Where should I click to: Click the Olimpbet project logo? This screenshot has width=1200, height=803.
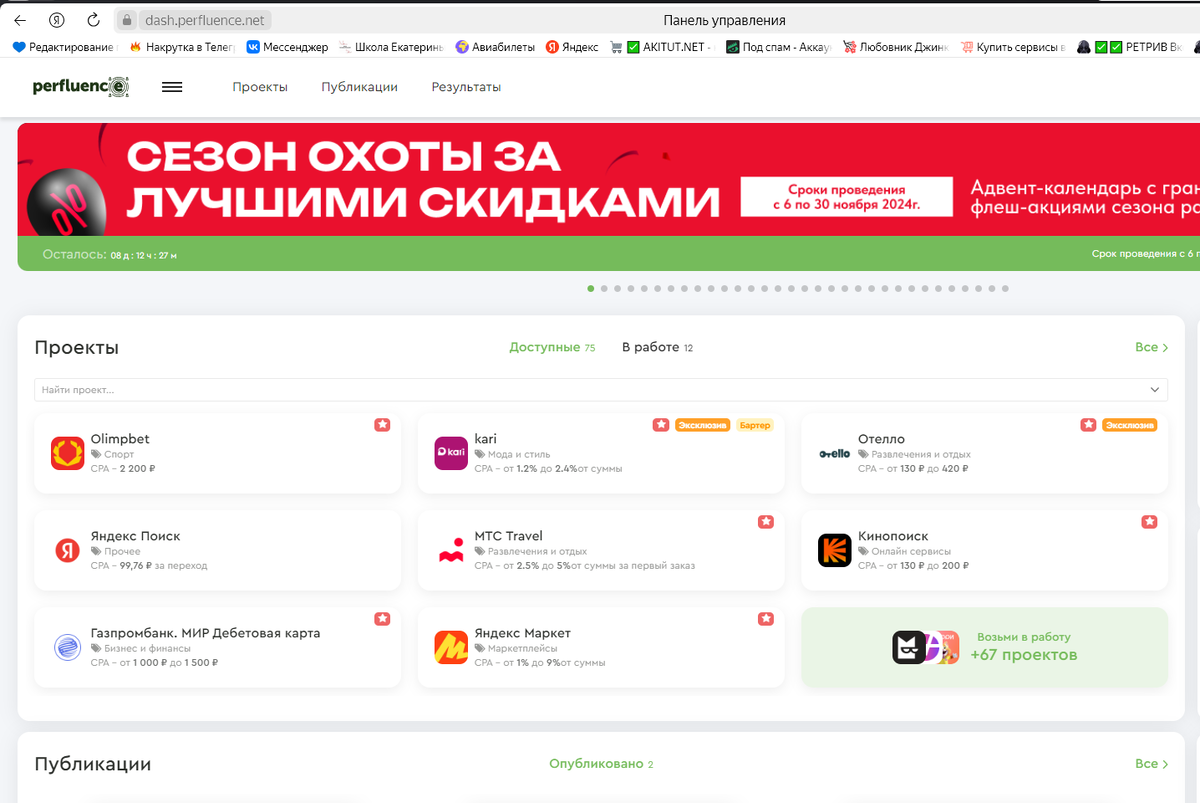pyautogui.click(x=67, y=453)
